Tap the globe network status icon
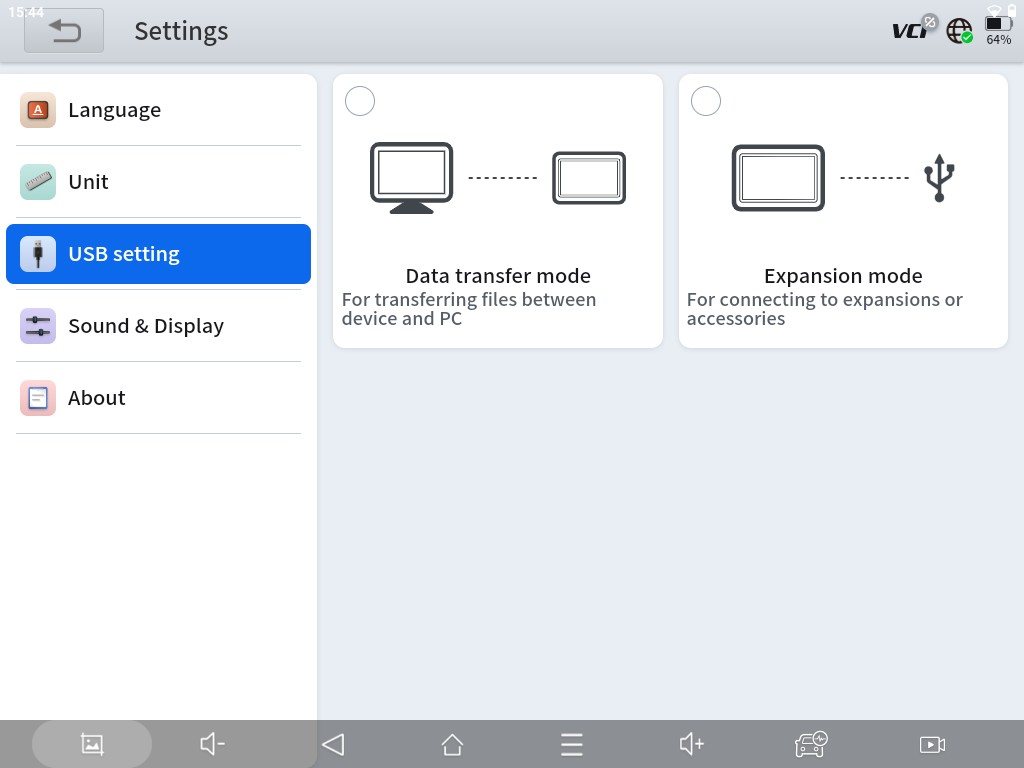 pos(959,31)
